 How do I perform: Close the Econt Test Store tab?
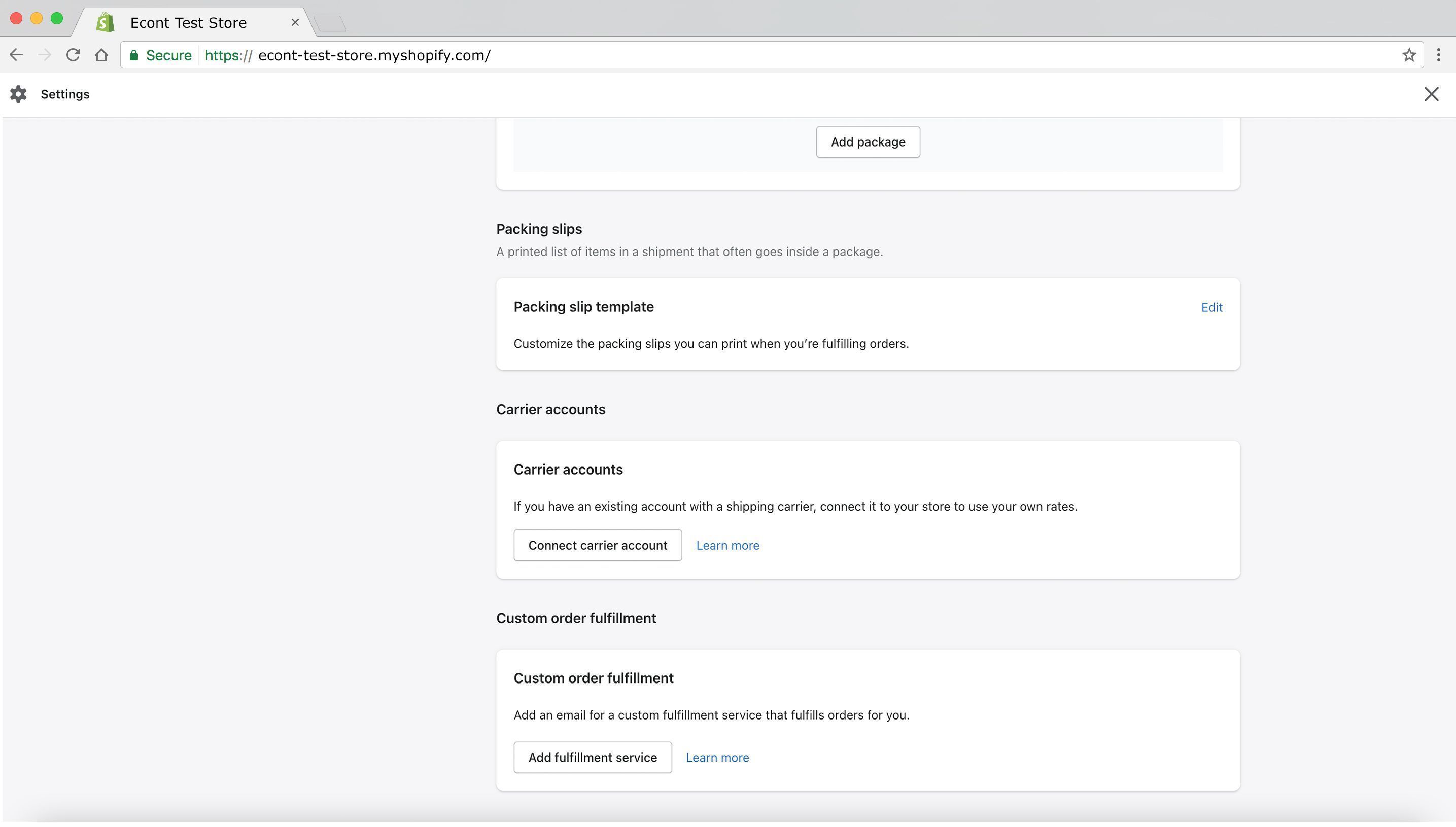click(x=295, y=23)
